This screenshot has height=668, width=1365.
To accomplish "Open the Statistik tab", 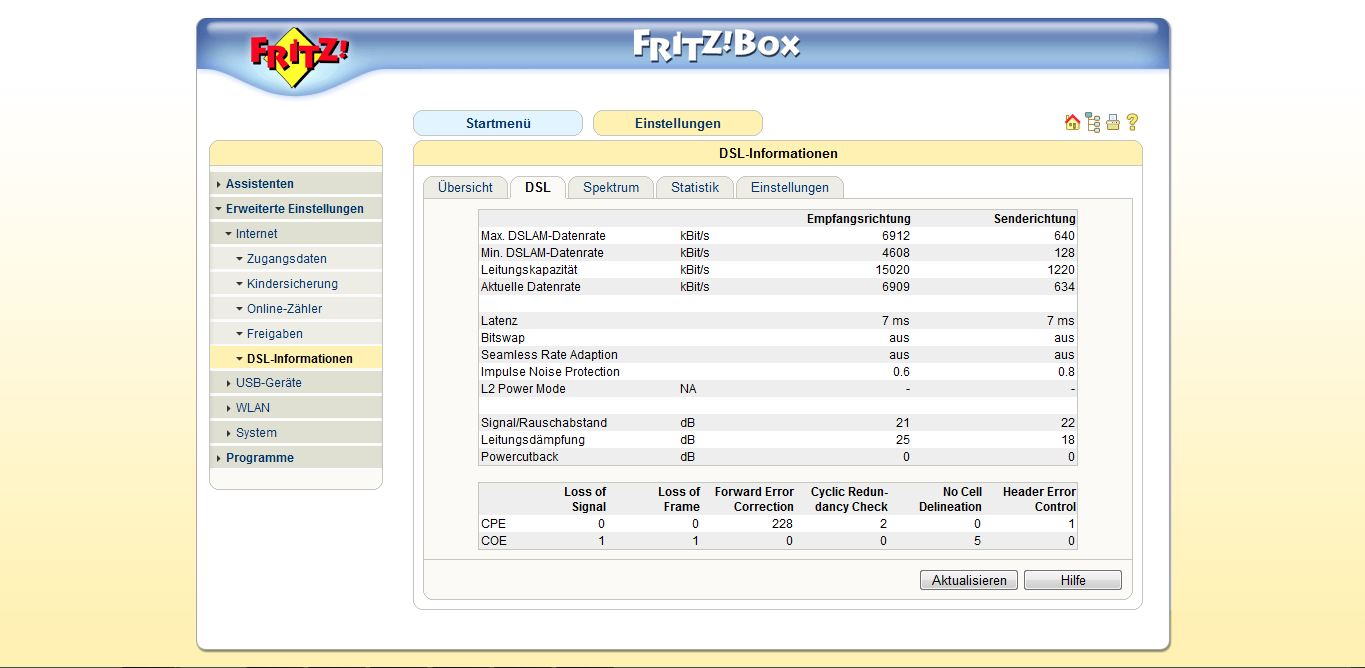I will pos(695,188).
